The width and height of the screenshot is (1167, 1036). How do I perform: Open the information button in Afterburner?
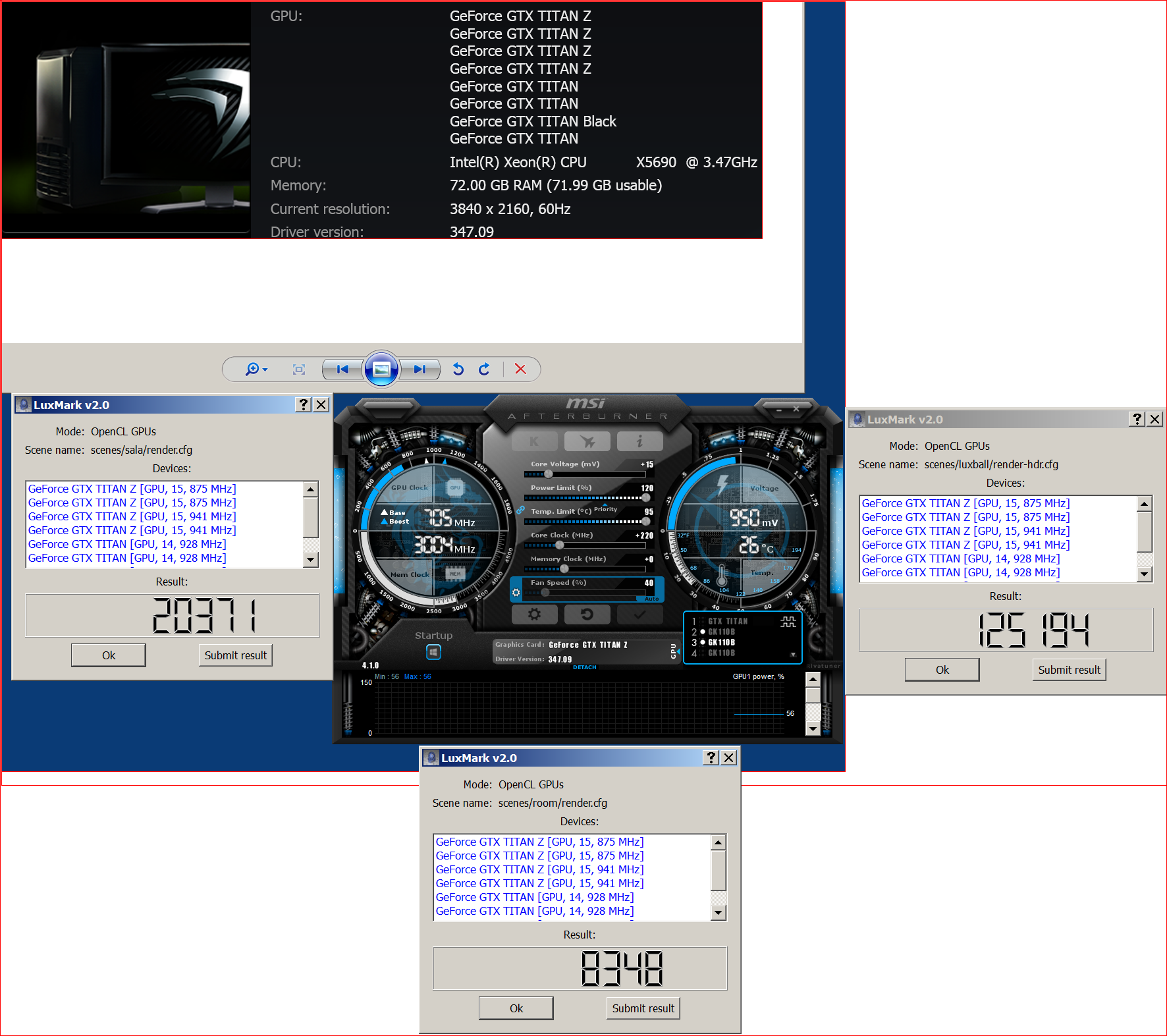[x=639, y=441]
